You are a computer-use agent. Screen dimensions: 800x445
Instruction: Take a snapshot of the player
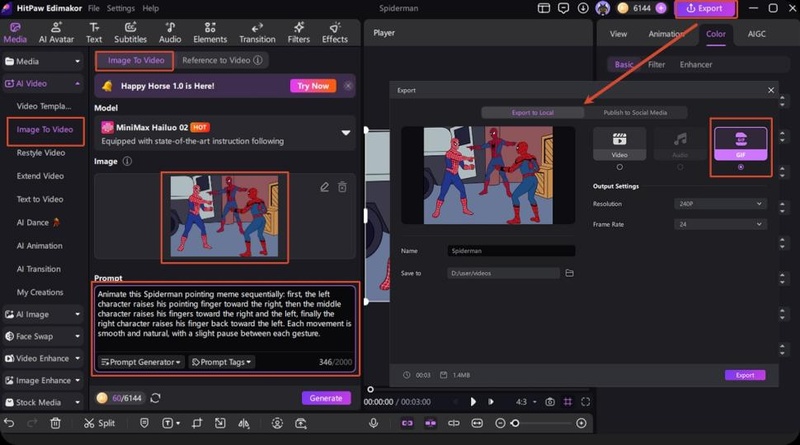550,402
